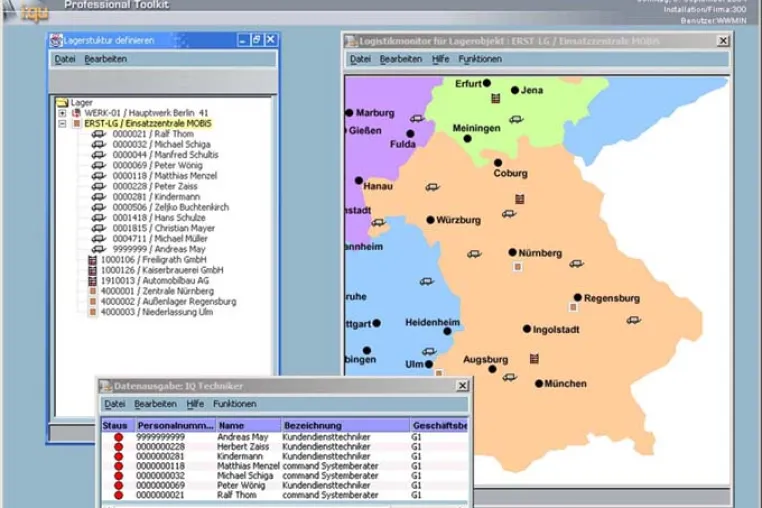Click the vehicle marker right of Meiningen

pos(516,120)
